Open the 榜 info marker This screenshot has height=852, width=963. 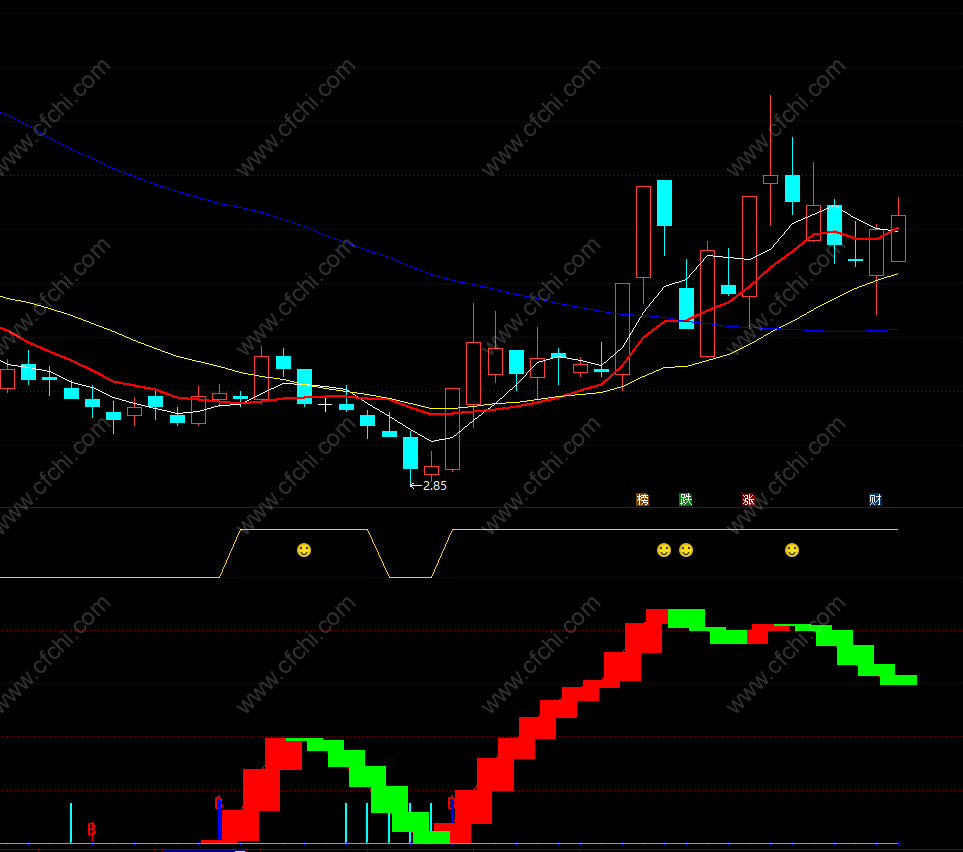coord(642,499)
